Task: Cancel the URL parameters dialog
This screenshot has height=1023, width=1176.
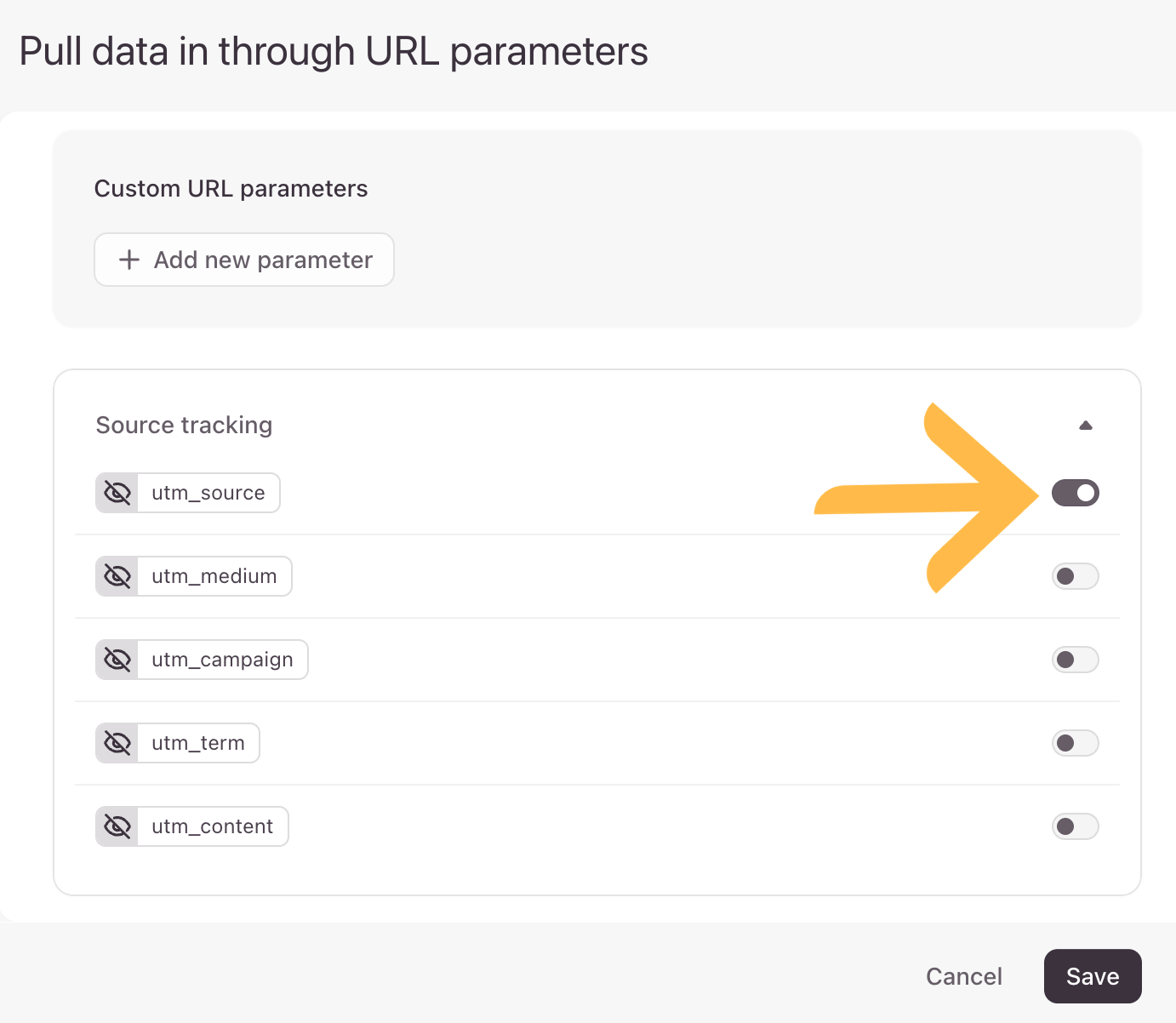Action: click(x=964, y=976)
